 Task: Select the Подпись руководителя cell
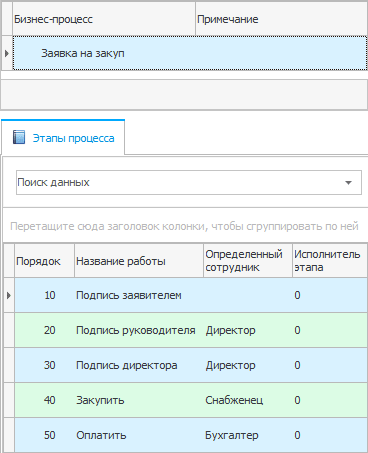pyautogui.click(x=139, y=330)
